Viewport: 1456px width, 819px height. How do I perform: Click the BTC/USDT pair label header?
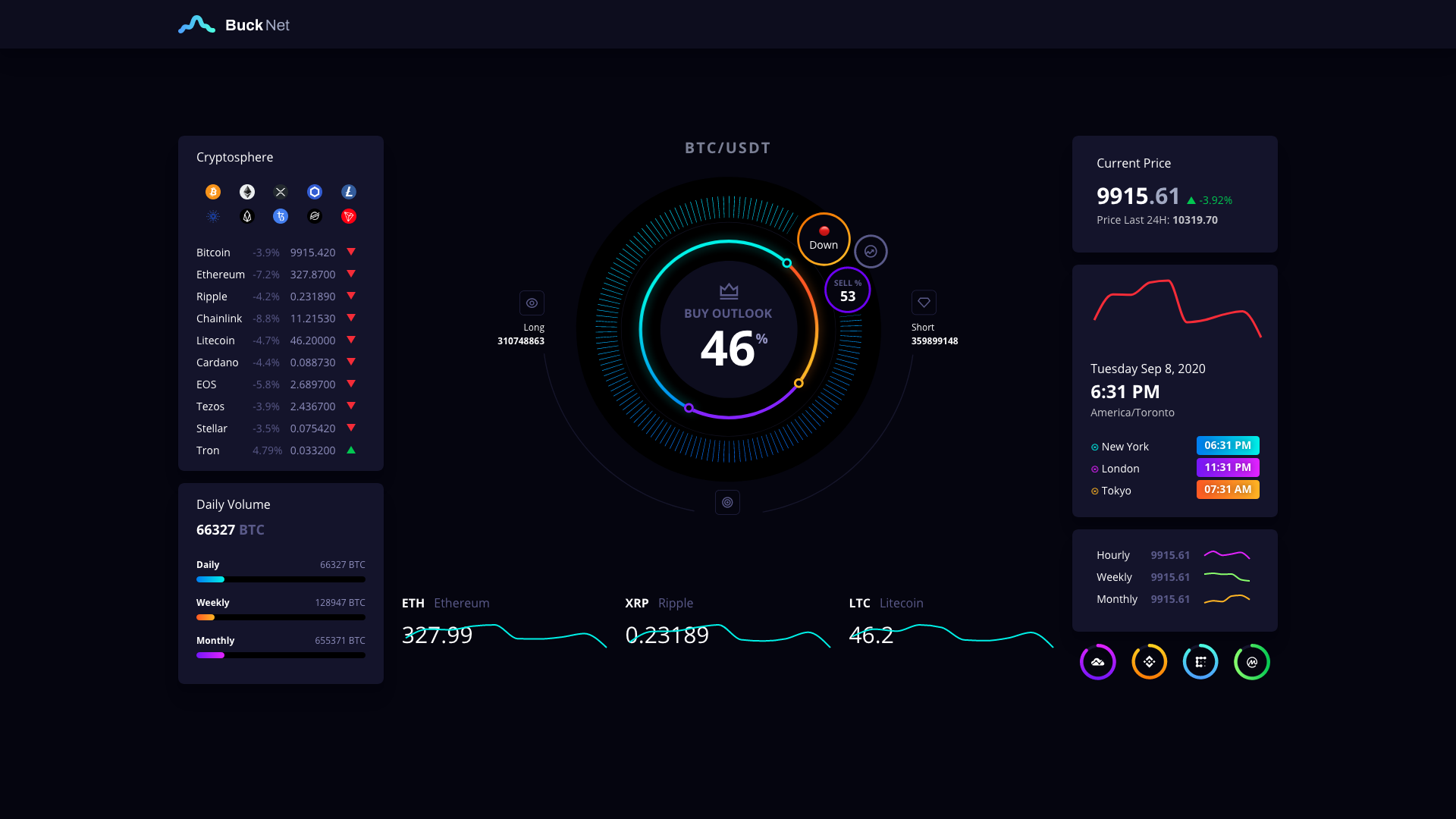(727, 147)
